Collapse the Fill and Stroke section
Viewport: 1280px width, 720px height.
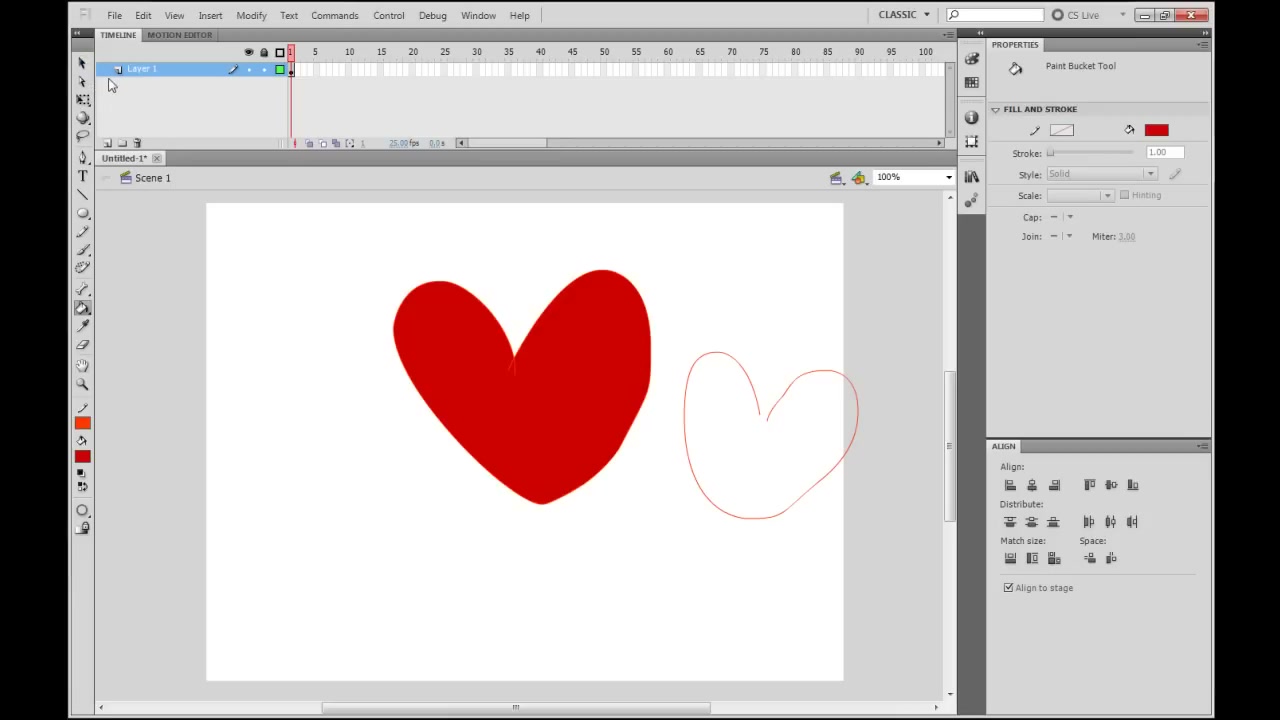point(995,109)
